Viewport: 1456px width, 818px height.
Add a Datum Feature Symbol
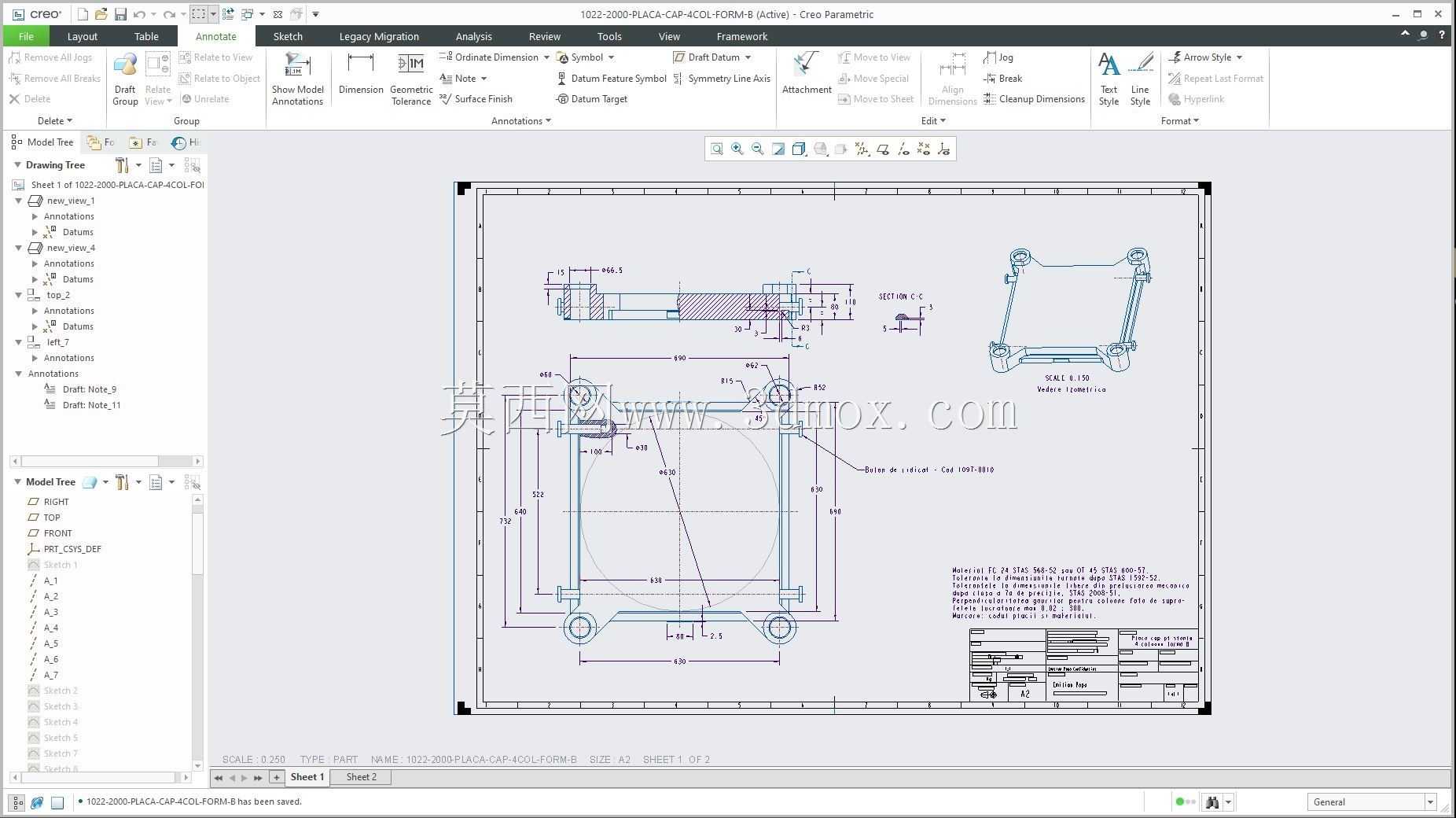(612, 79)
